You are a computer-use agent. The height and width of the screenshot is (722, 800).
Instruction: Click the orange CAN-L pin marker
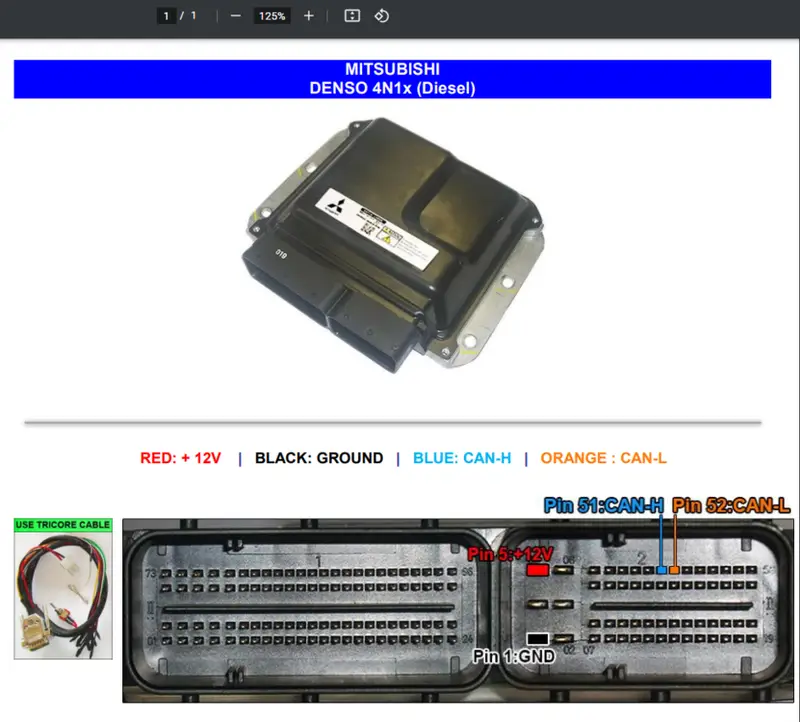pyautogui.click(x=674, y=570)
